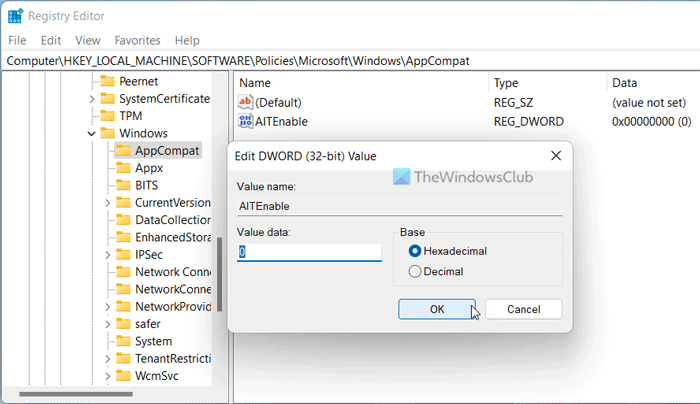The height and width of the screenshot is (404, 700).
Task: Click the Network Connections folder icon
Action: click(124, 271)
